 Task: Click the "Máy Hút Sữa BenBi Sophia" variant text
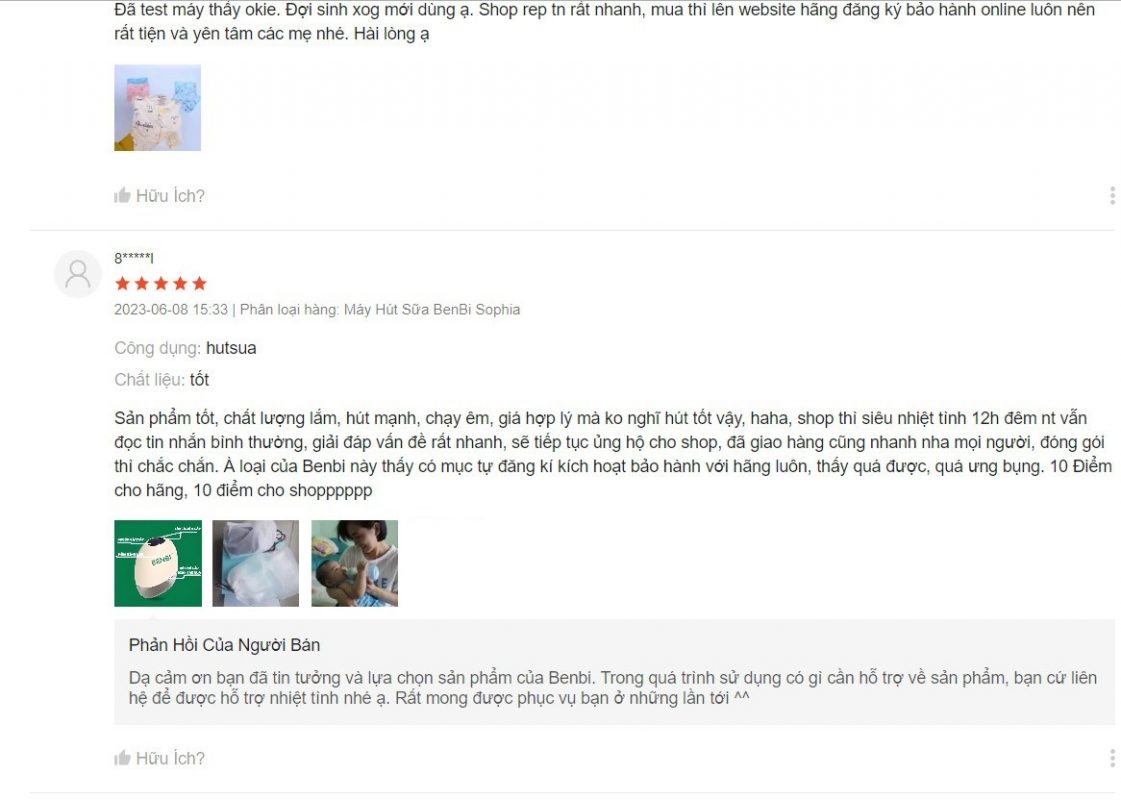(x=432, y=310)
